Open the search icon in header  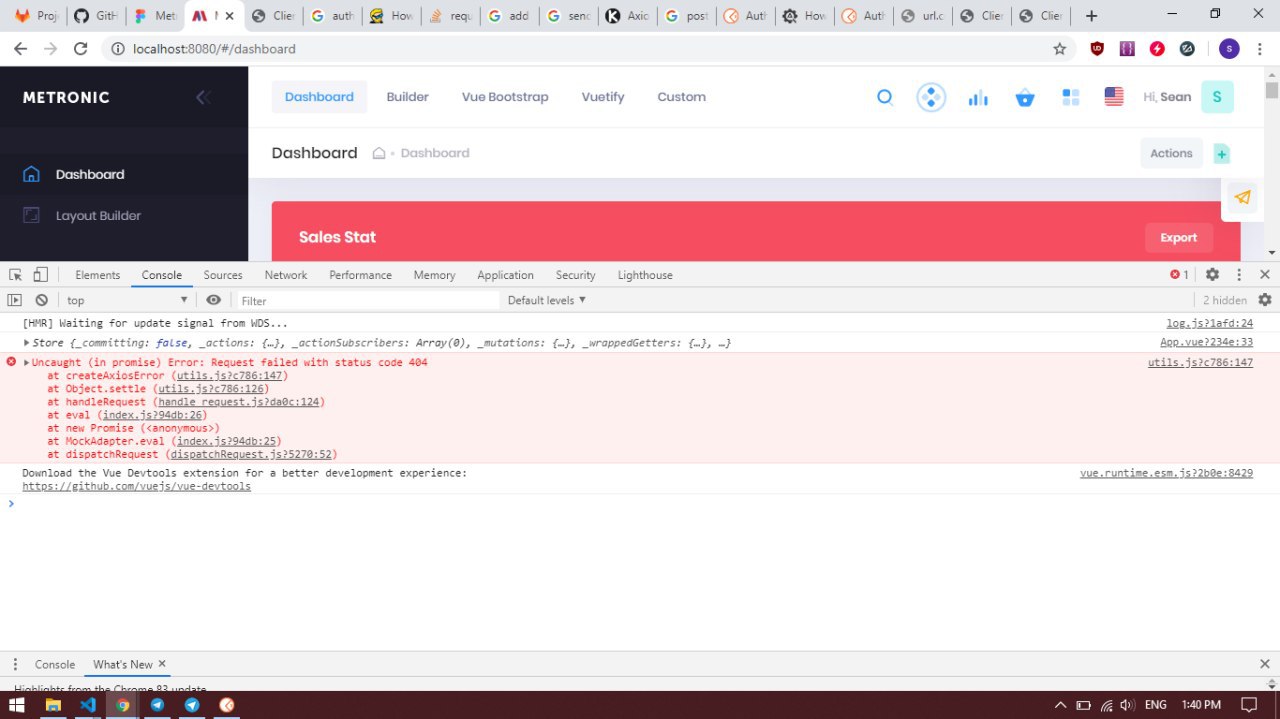coord(885,97)
